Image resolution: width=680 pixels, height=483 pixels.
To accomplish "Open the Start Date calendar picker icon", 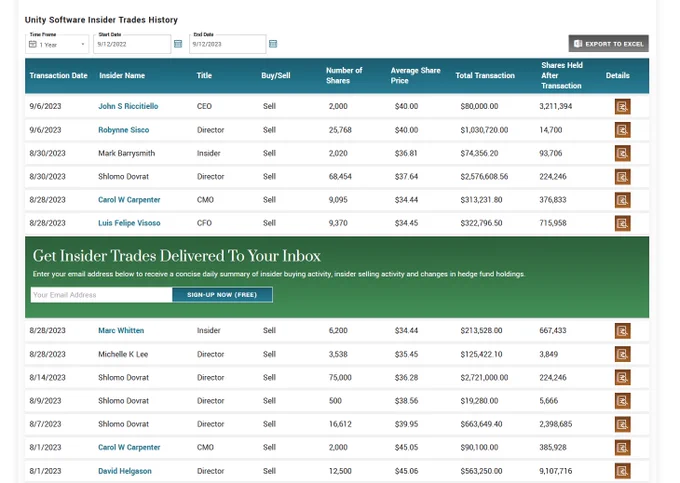I will coord(178,44).
